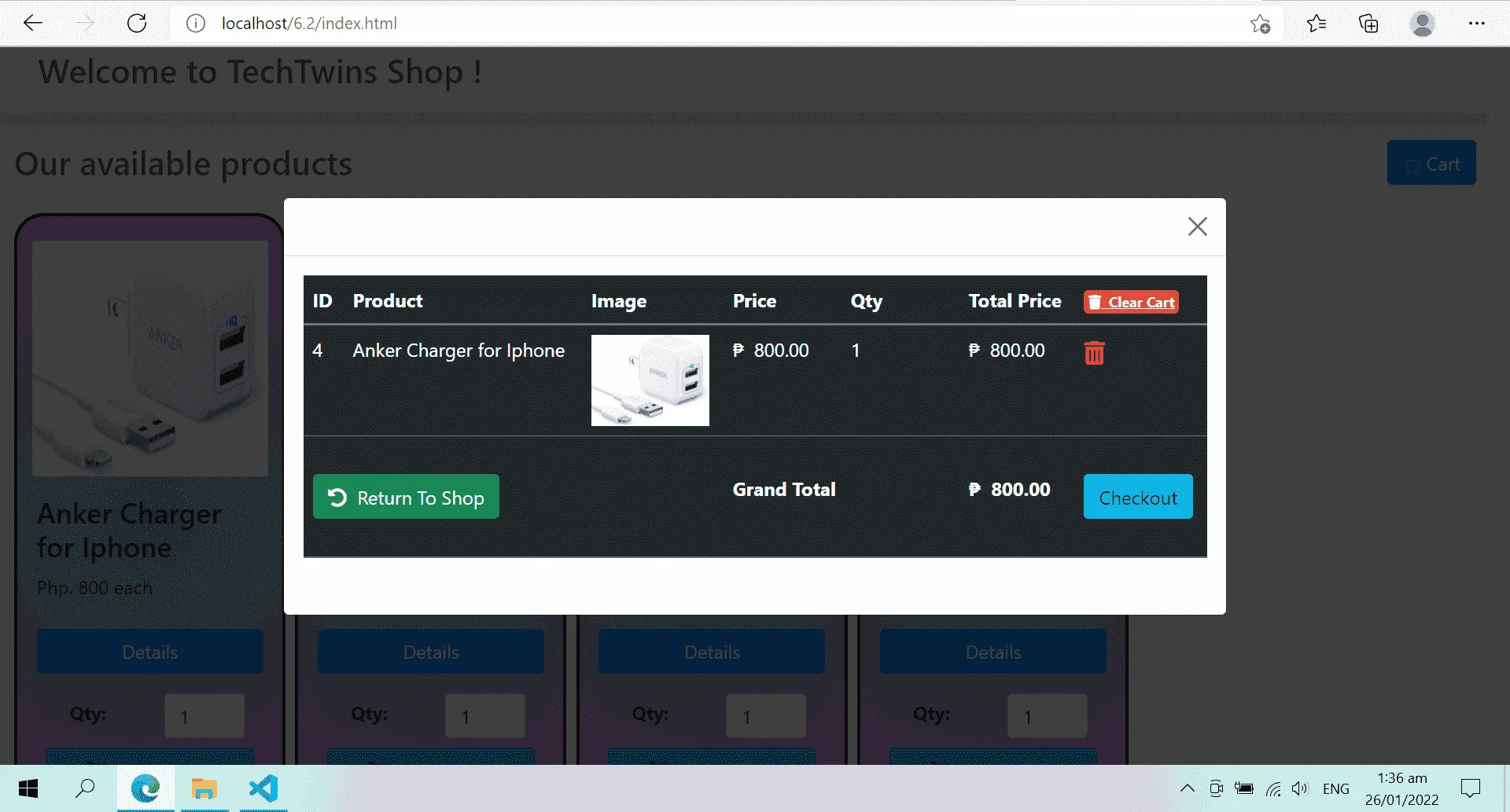Open the Cart button behind the modal
1510x812 pixels.
pos(1431,163)
